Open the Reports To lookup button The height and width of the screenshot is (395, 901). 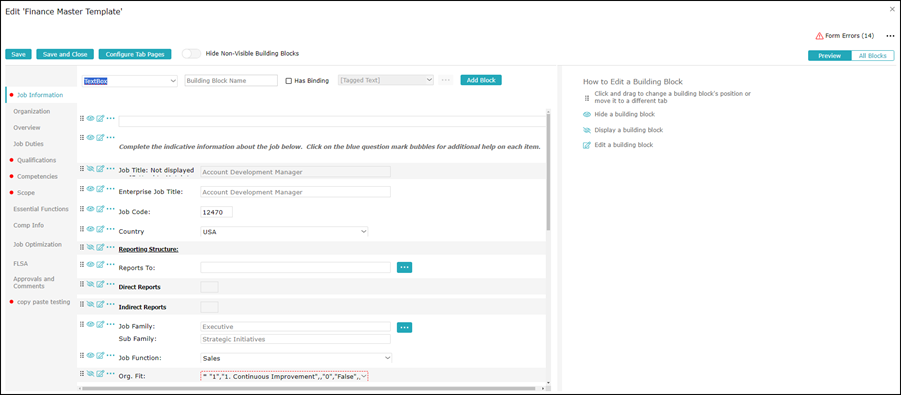[x=405, y=267]
